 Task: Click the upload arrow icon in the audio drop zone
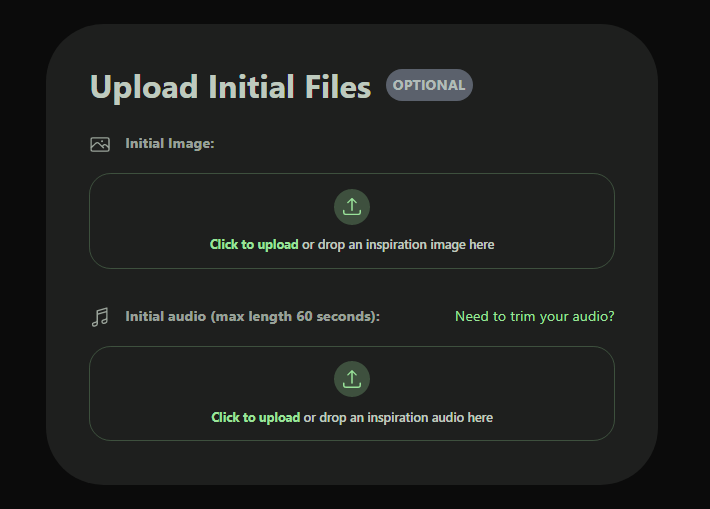(x=352, y=380)
